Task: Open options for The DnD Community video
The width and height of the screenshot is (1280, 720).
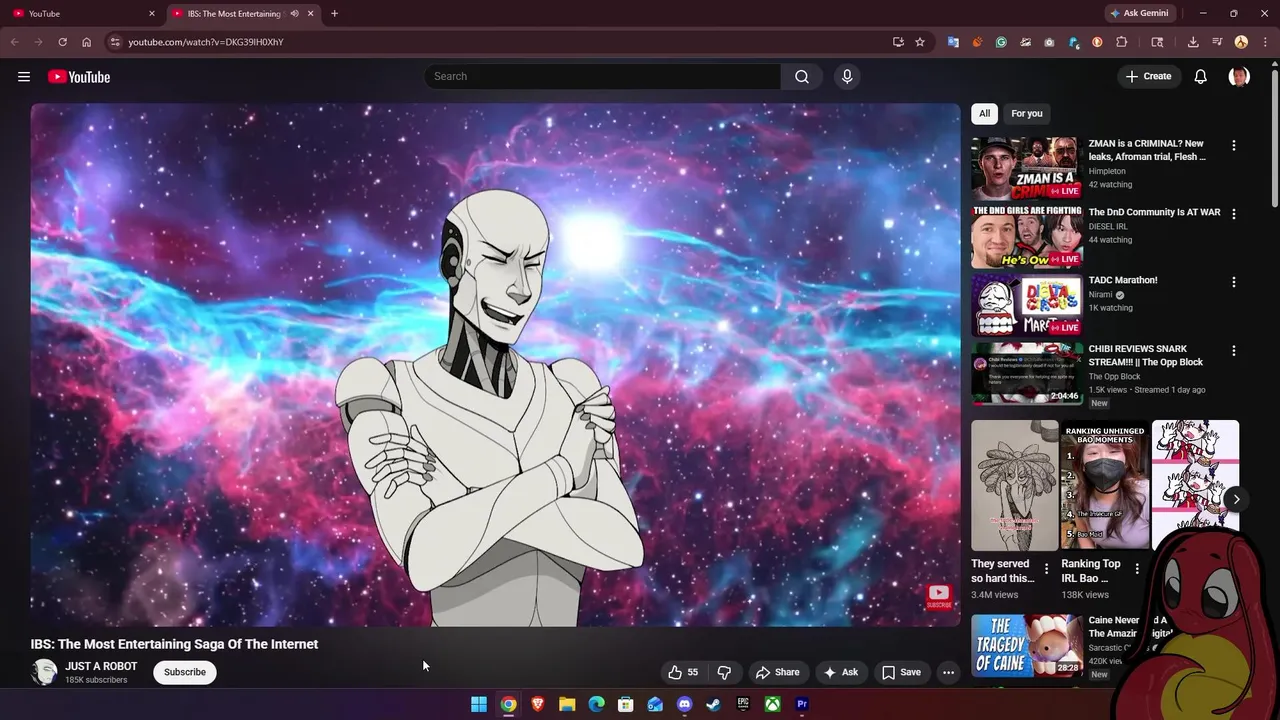Action: click(x=1233, y=214)
